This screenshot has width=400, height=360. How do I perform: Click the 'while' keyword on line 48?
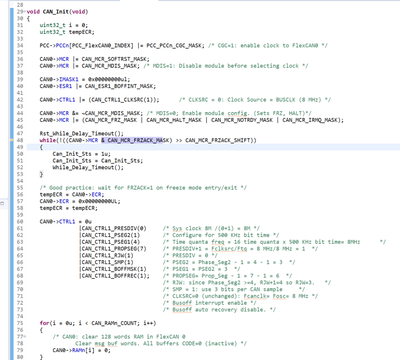pyautogui.click(x=48, y=140)
